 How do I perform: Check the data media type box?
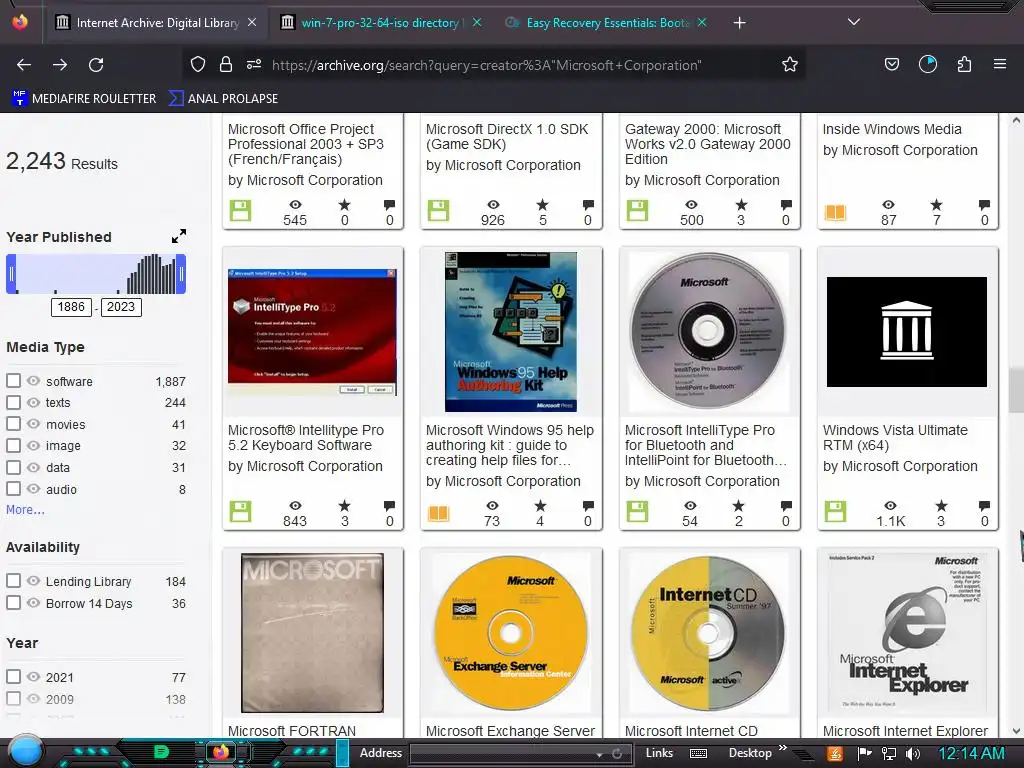pos(13,467)
